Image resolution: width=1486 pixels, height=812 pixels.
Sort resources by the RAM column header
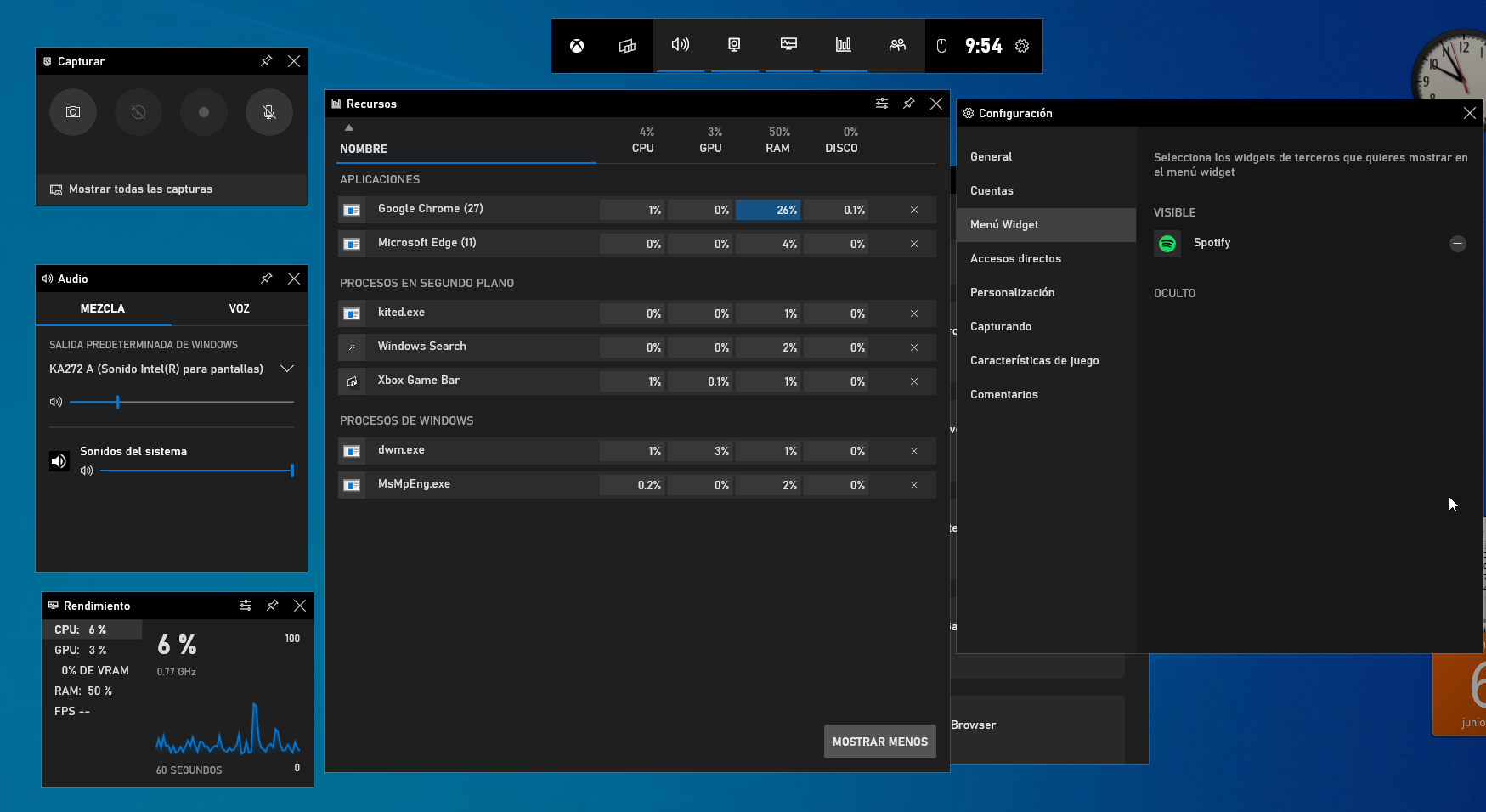[778, 140]
